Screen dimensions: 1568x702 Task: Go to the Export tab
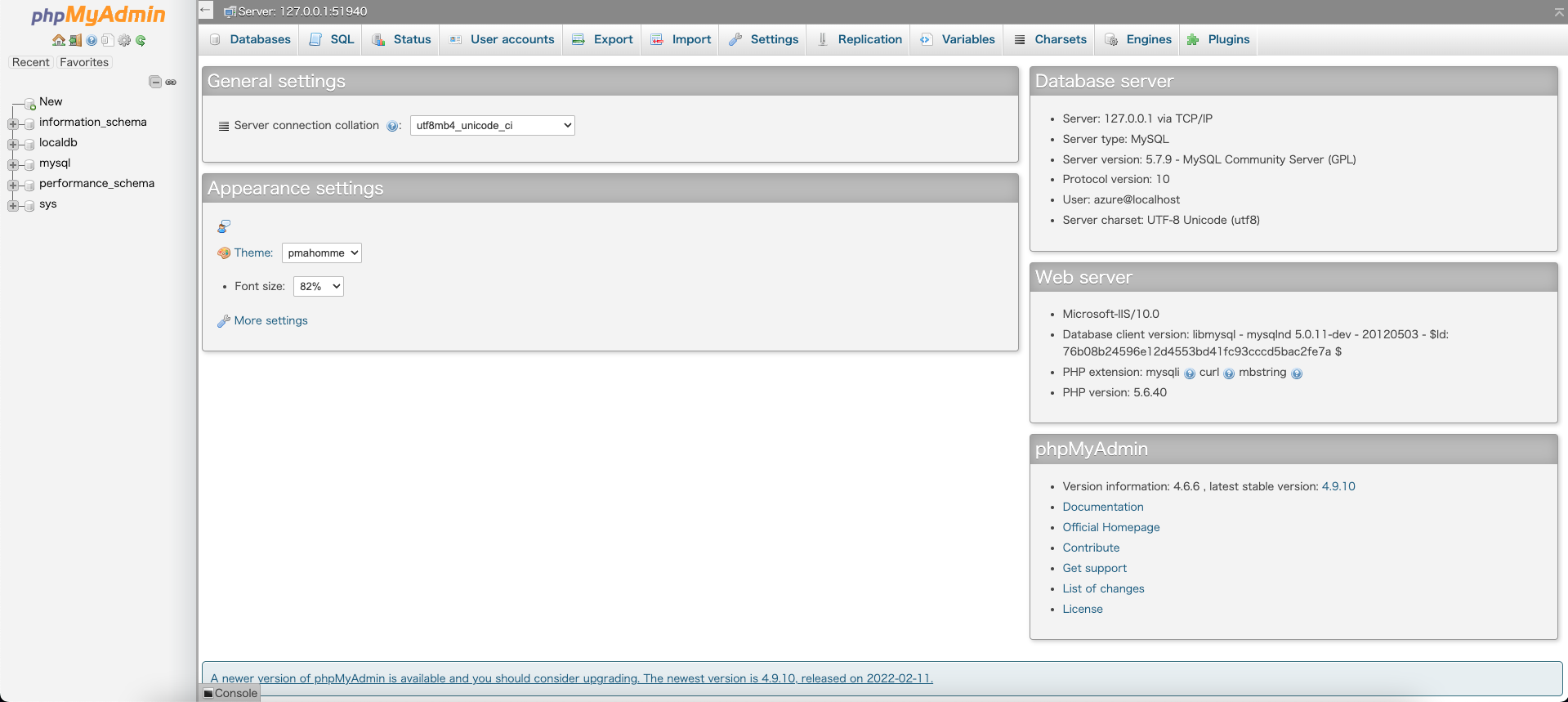pyautogui.click(x=602, y=39)
